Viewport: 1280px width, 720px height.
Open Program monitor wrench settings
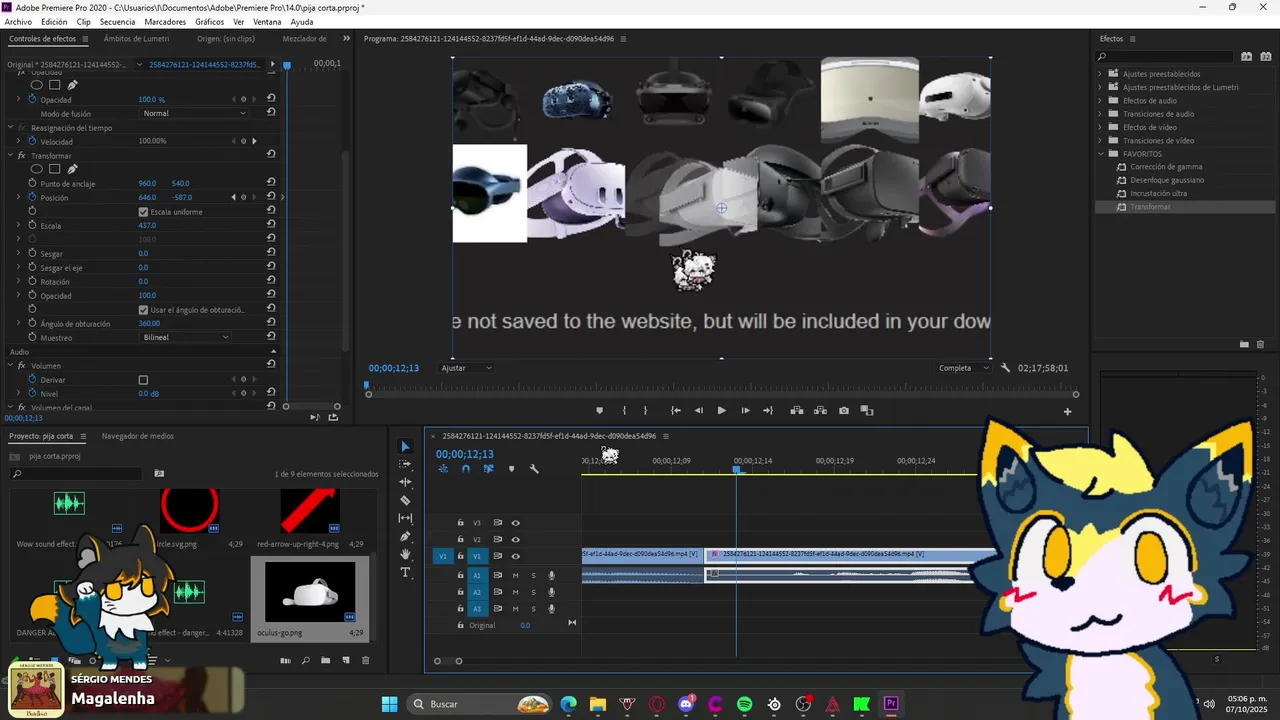(1006, 368)
